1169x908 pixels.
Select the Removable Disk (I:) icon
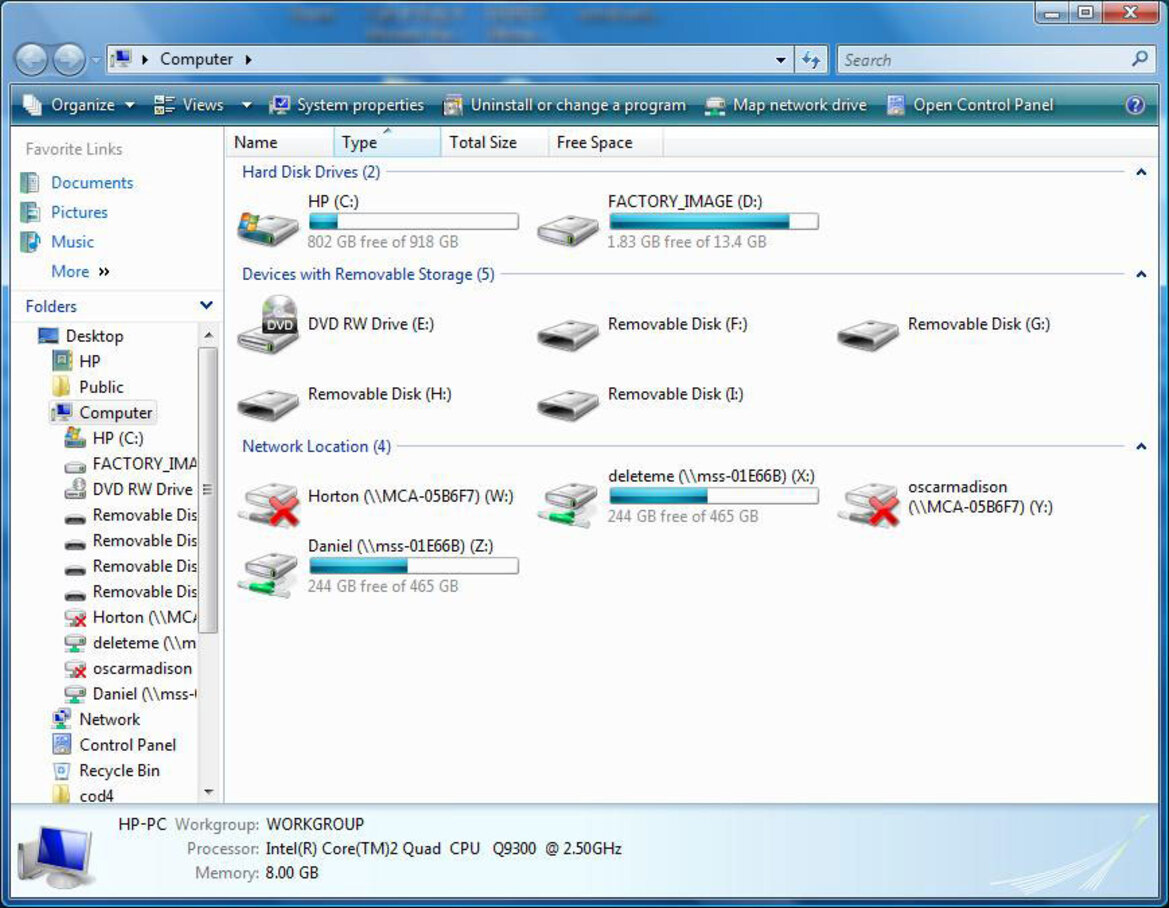pyautogui.click(x=568, y=405)
